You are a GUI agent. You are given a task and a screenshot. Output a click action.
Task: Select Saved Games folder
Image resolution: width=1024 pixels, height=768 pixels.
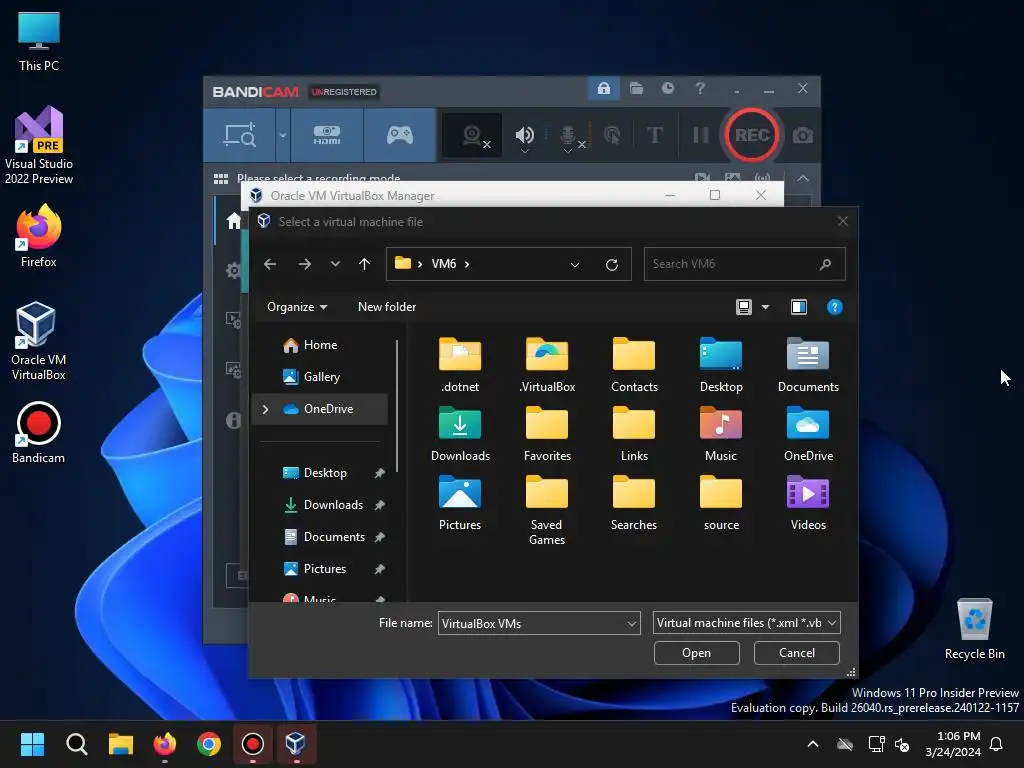pos(547,510)
